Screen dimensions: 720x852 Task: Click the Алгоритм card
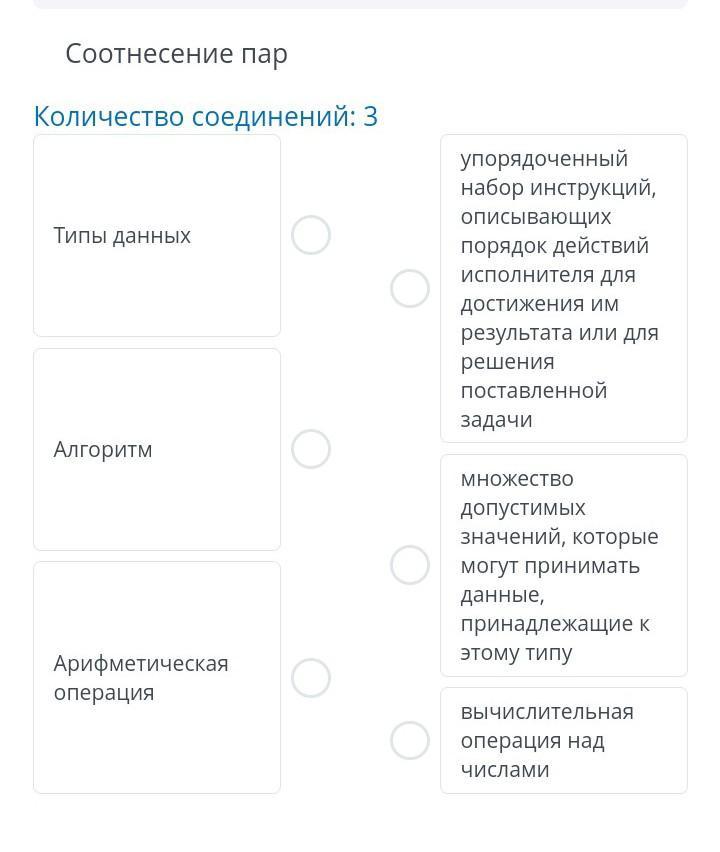[157, 500]
